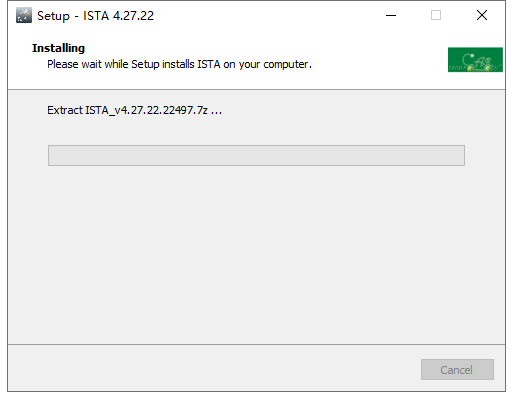Click the installation progress bar
Image resolution: width=513 pixels, height=399 pixels.
(256, 155)
